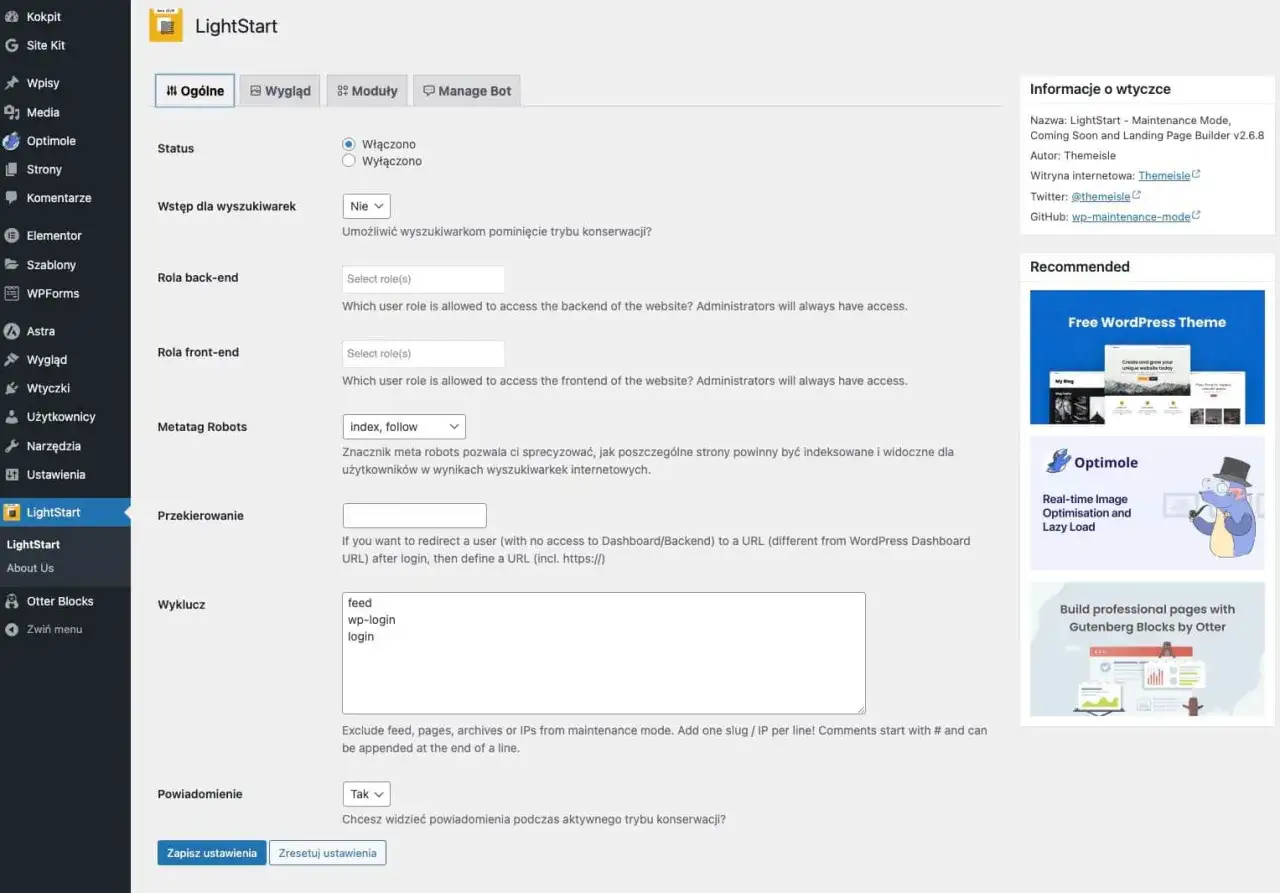Open About Us submenu item
The width and height of the screenshot is (1280, 893).
[x=30, y=568]
